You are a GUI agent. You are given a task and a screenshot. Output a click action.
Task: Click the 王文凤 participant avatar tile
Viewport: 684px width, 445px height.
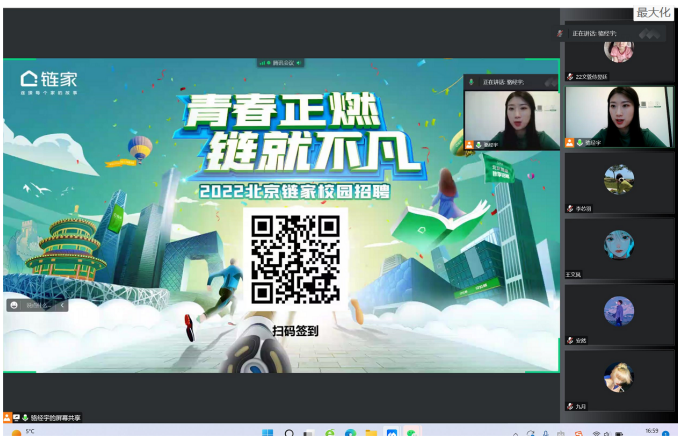618,244
